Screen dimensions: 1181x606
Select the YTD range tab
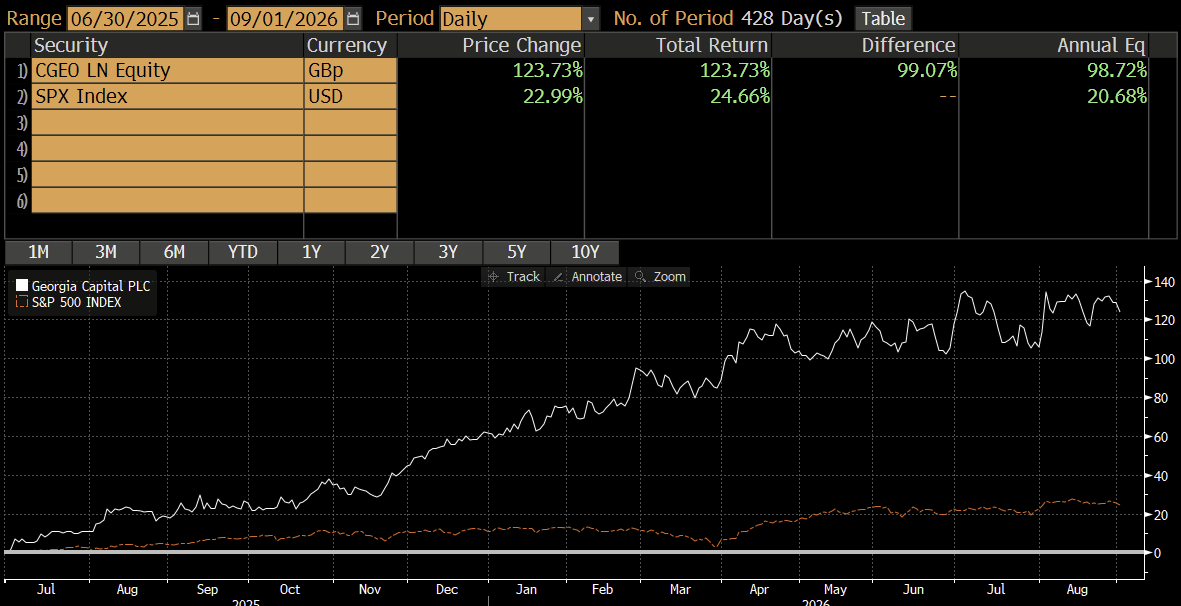tap(243, 252)
